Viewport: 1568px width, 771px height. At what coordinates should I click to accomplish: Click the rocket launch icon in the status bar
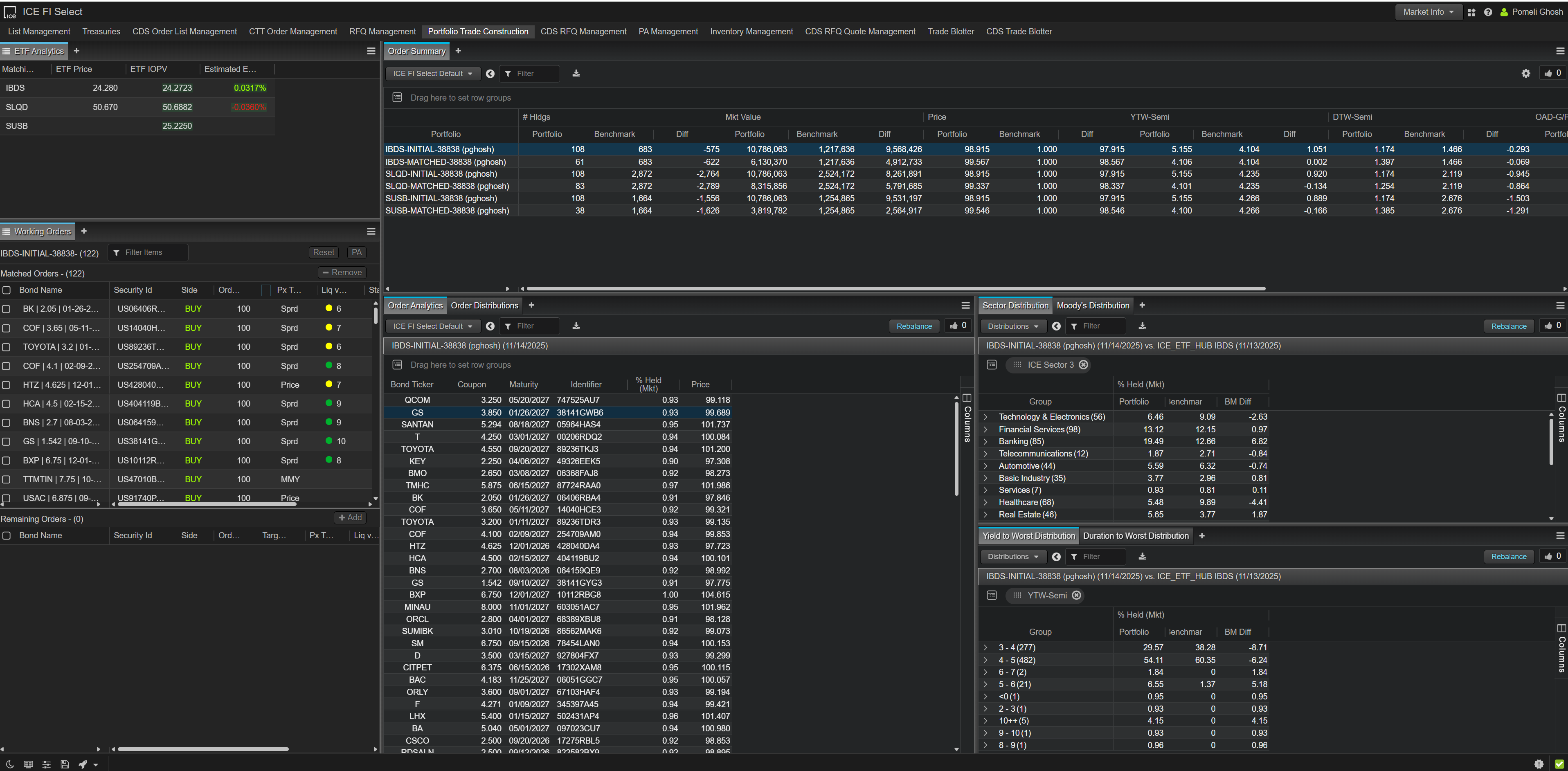point(83,764)
